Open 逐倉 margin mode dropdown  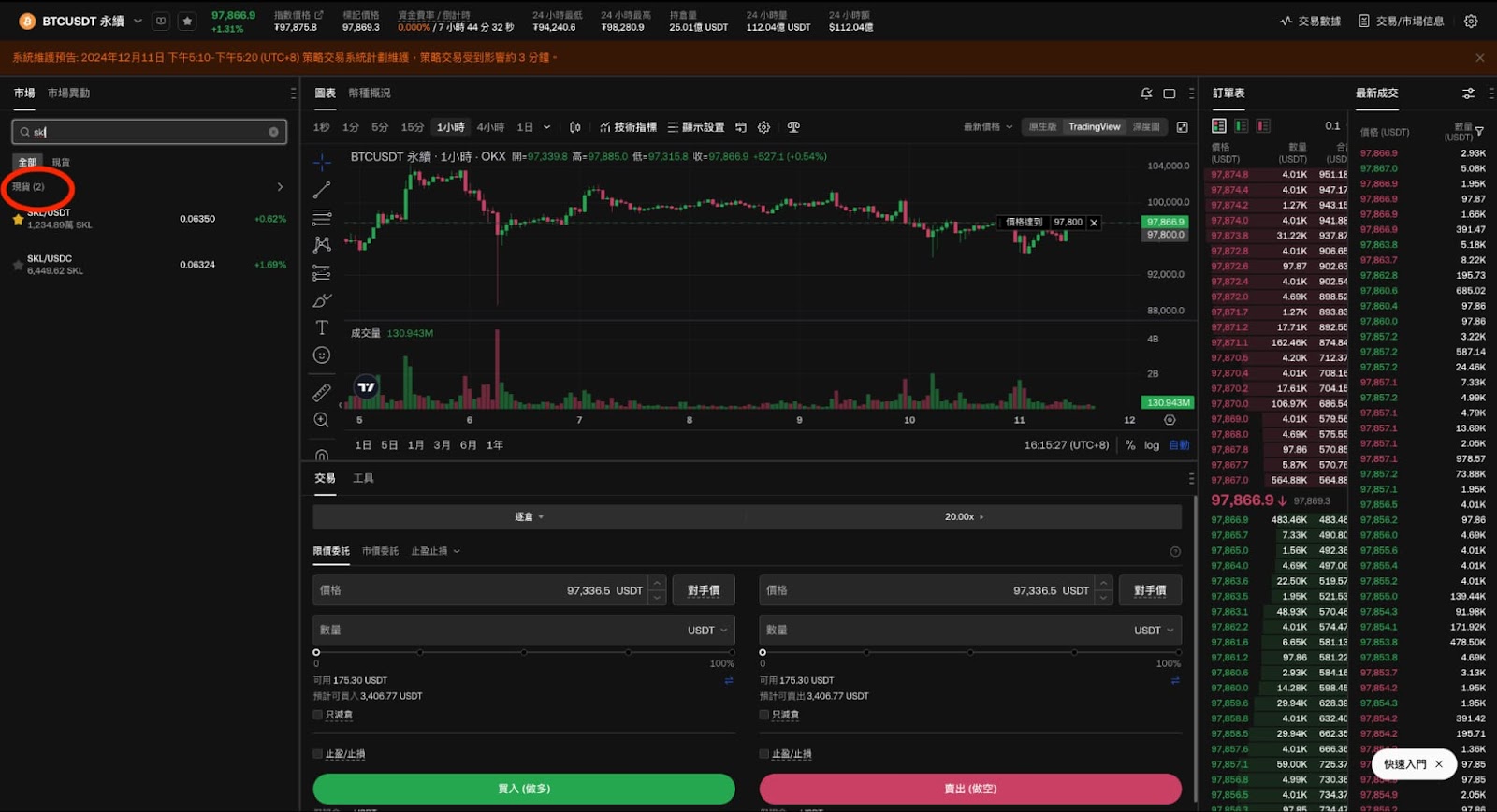click(x=529, y=516)
